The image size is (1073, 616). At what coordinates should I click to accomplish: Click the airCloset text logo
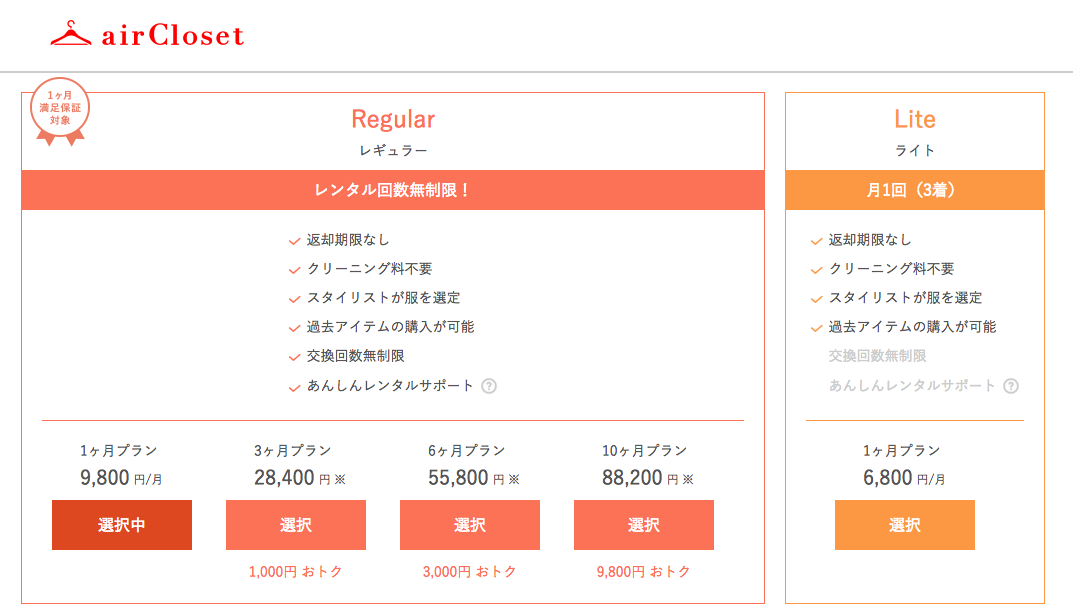click(x=172, y=36)
